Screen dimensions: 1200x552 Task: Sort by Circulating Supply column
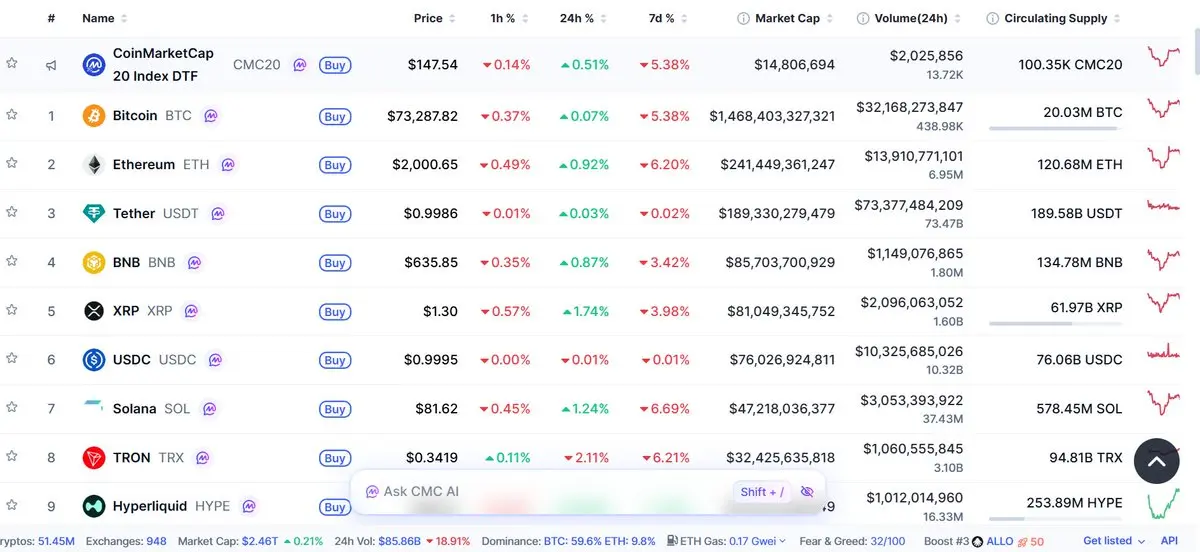pos(1063,18)
